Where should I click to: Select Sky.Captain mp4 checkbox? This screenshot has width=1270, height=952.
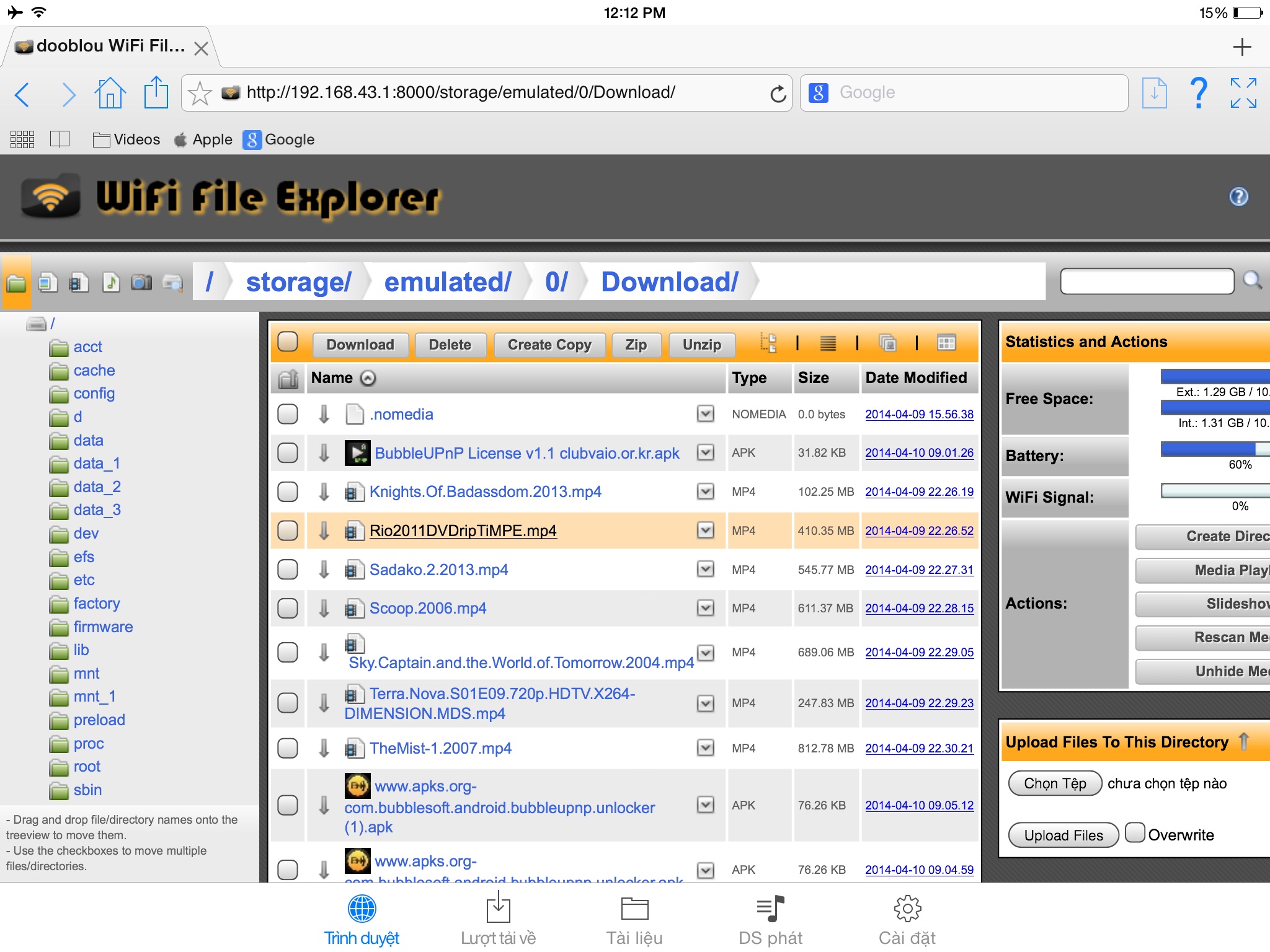point(288,652)
